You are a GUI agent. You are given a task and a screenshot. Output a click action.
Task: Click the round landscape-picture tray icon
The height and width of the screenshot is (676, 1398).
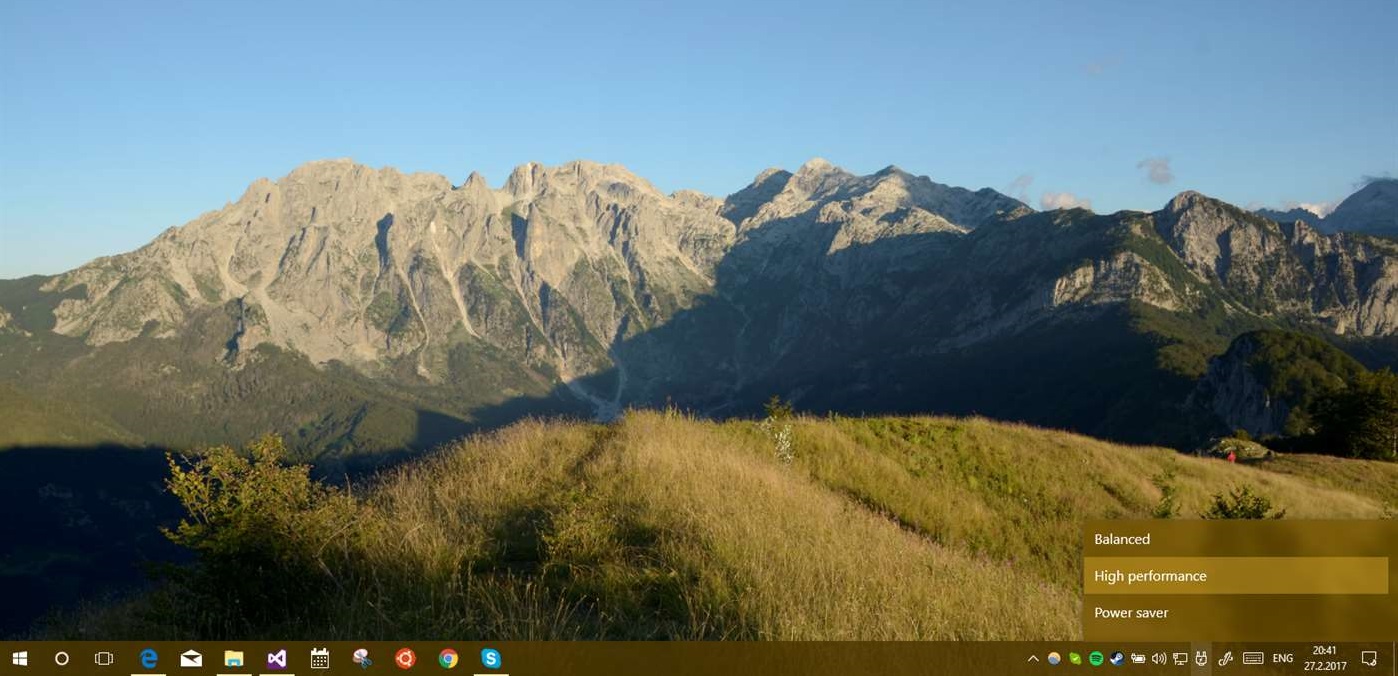[x=1054, y=658]
